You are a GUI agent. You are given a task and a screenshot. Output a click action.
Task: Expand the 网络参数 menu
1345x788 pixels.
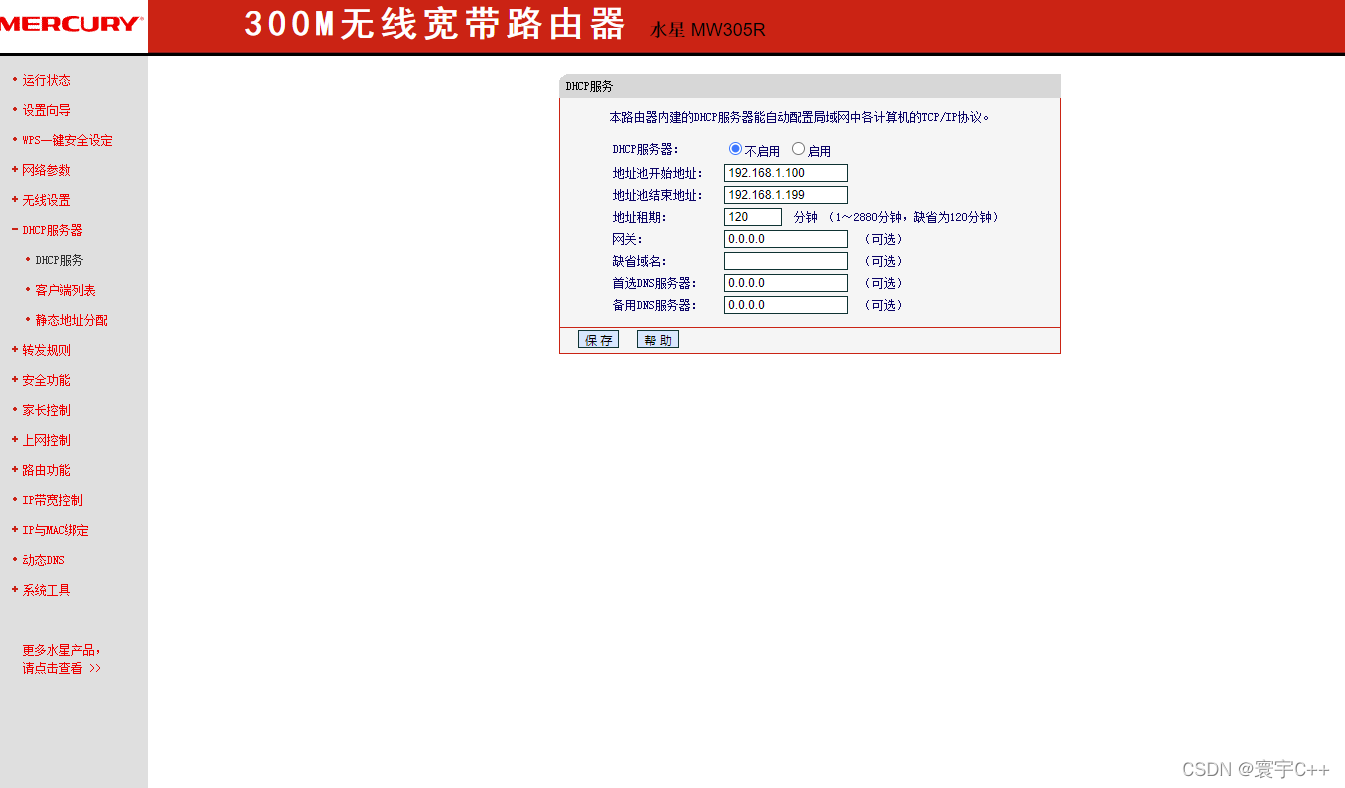pos(46,170)
